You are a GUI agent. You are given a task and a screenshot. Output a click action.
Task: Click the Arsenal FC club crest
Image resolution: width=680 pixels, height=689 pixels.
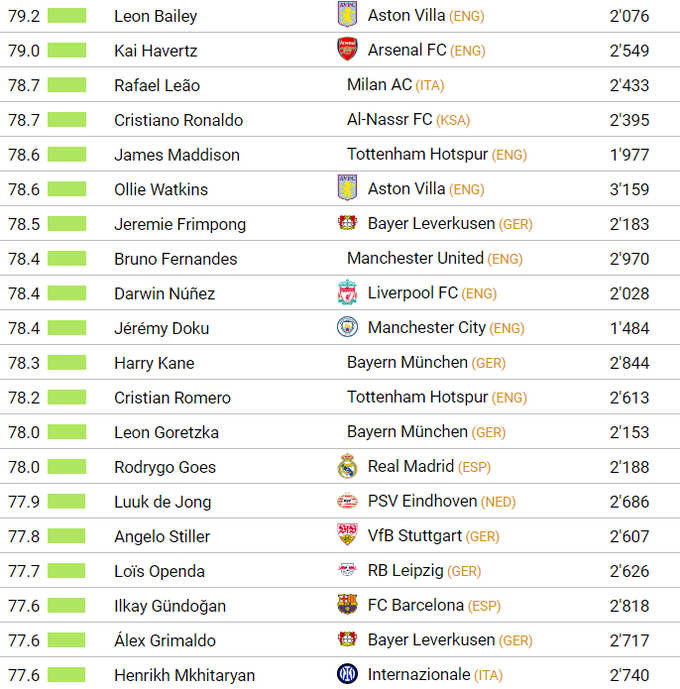pyautogui.click(x=347, y=50)
